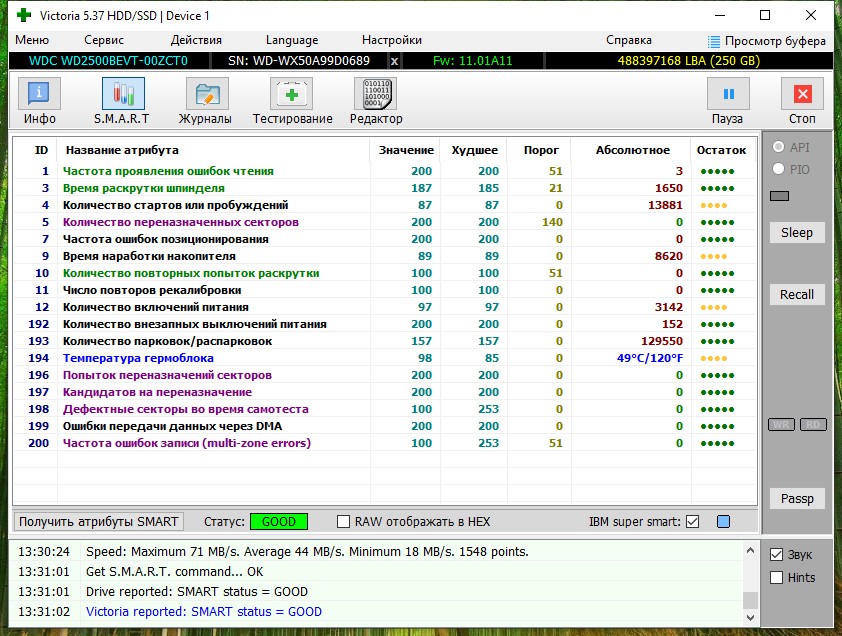Click Получить атрибуты SMART button

[x=99, y=522]
